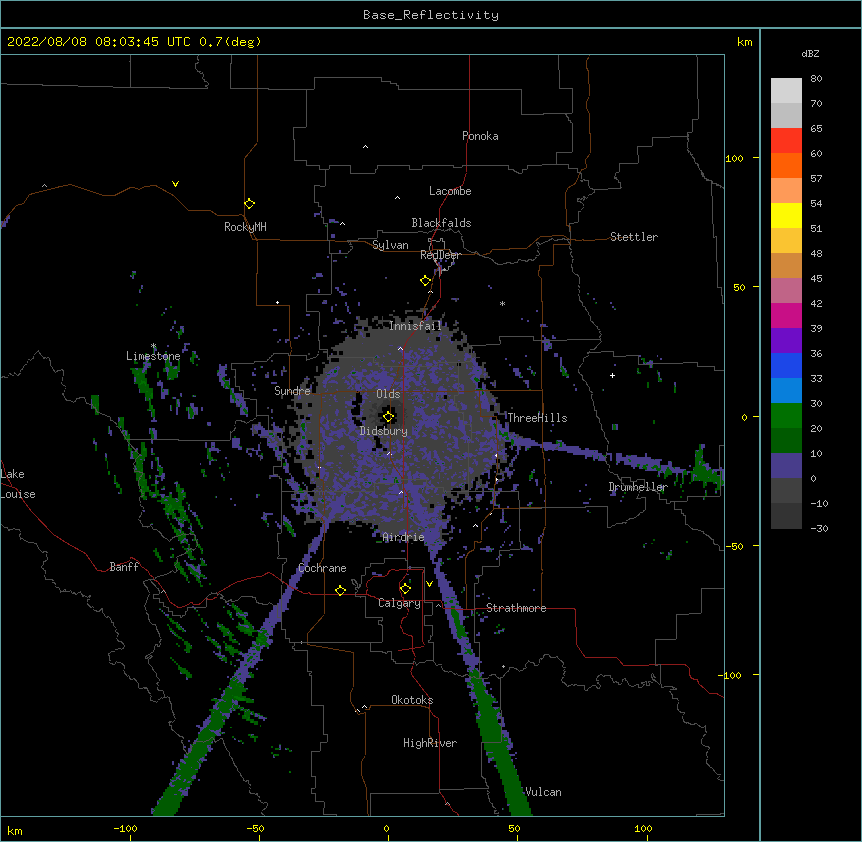Click the Lacombe city label
Viewport: 862px width, 842px height.
[x=450, y=191]
